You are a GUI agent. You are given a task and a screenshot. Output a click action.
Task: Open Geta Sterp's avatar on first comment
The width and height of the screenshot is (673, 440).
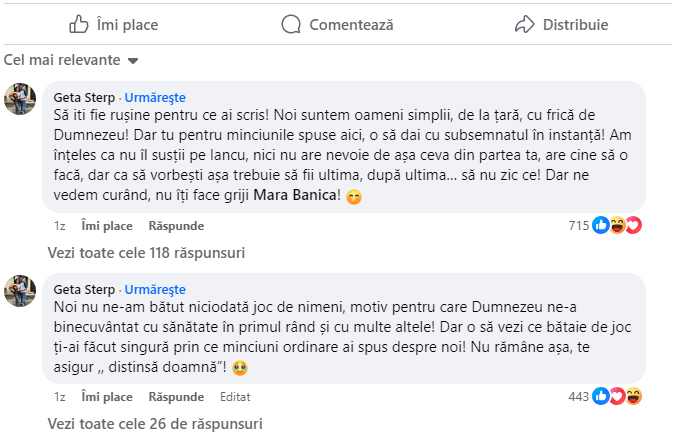point(22,99)
